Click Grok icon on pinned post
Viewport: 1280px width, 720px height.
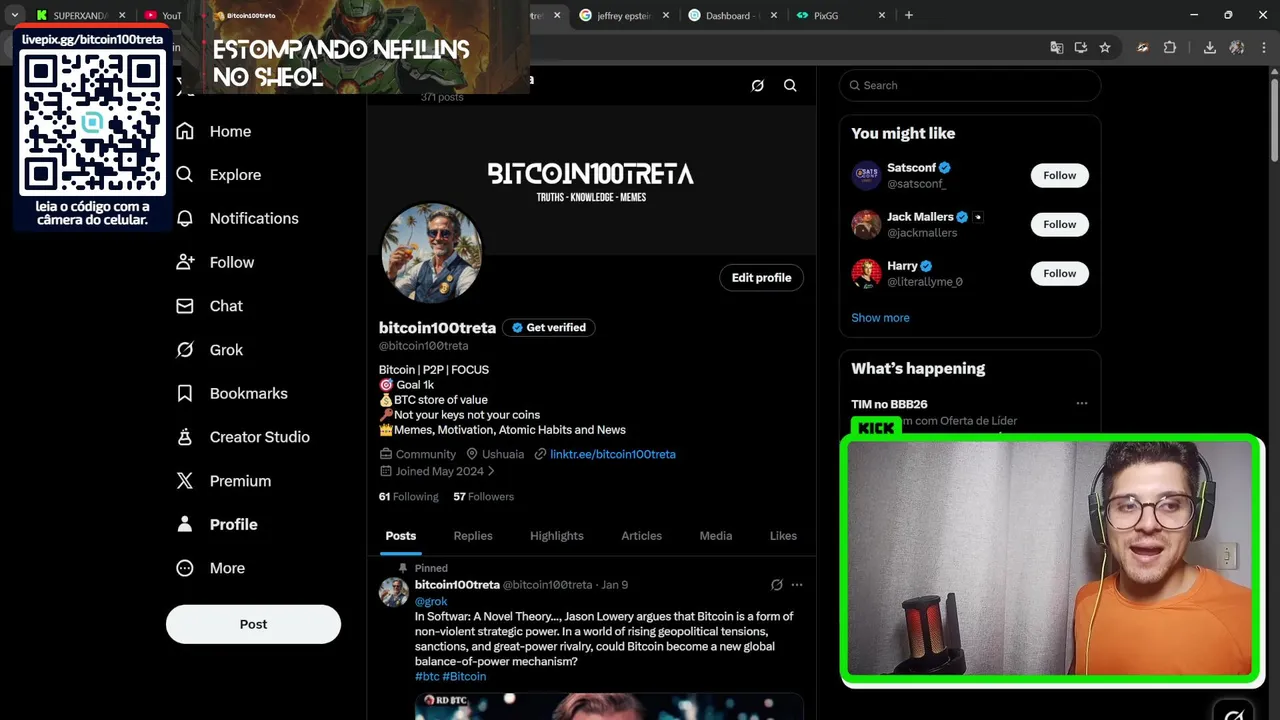[776, 585]
